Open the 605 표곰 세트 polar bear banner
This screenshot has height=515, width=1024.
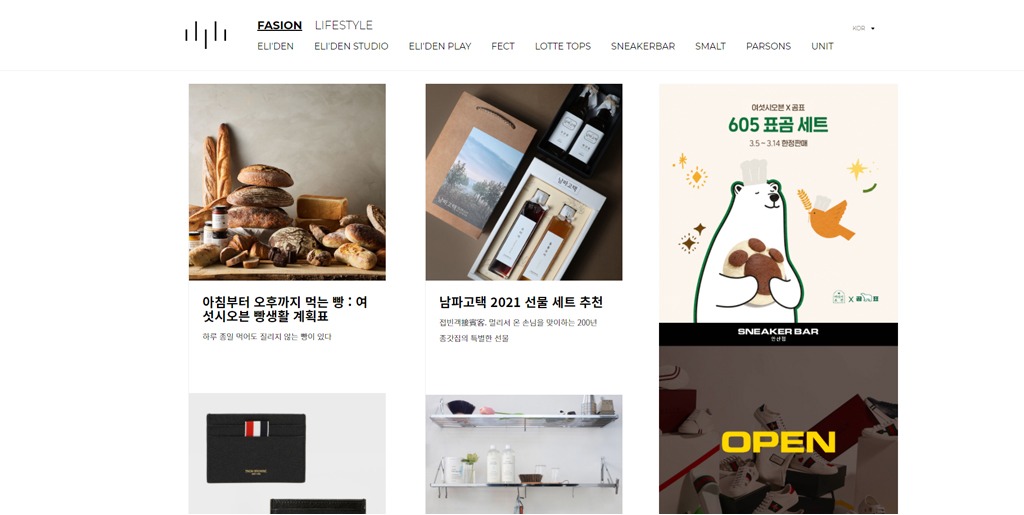(778, 203)
